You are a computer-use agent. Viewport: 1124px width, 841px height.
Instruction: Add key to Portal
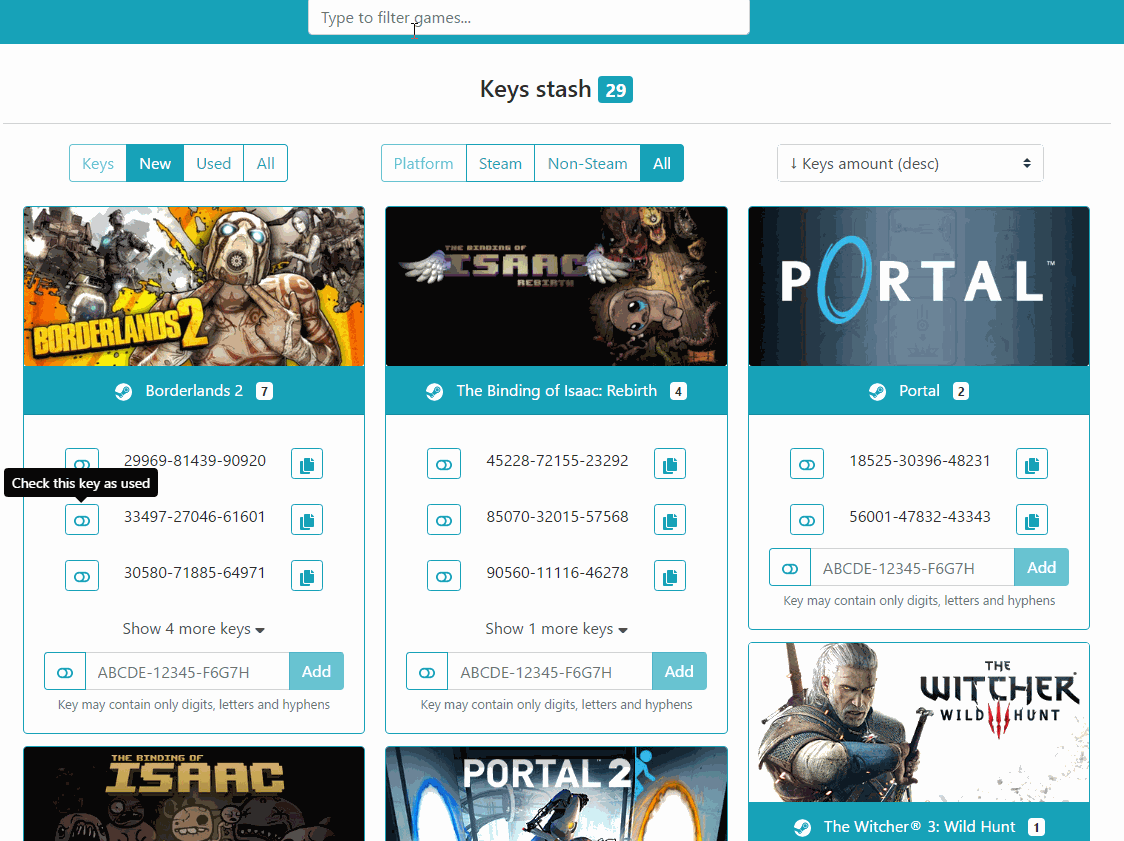(1042, 567)
